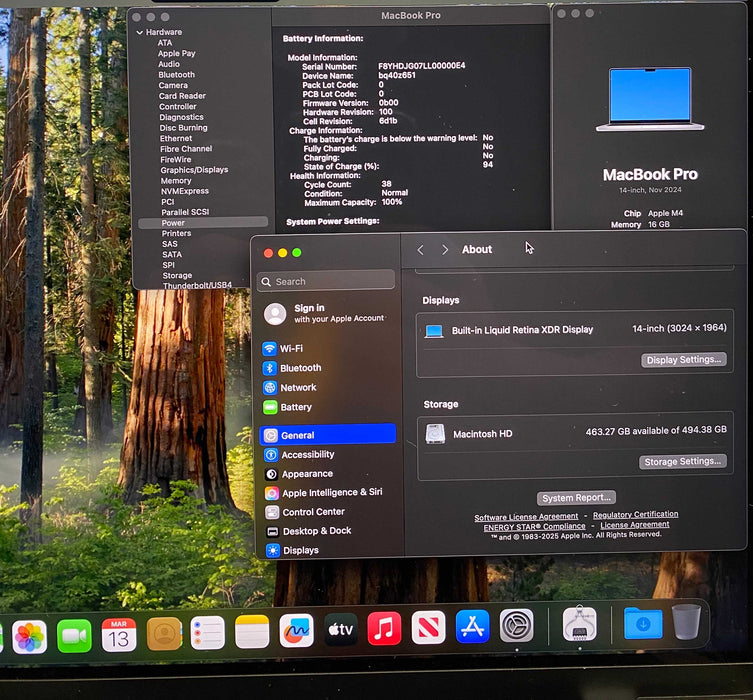This screenshot has height=700, width=753.
Task: Select NVMExpress in System Information sidebar
Action: click(x=185, y=191)
